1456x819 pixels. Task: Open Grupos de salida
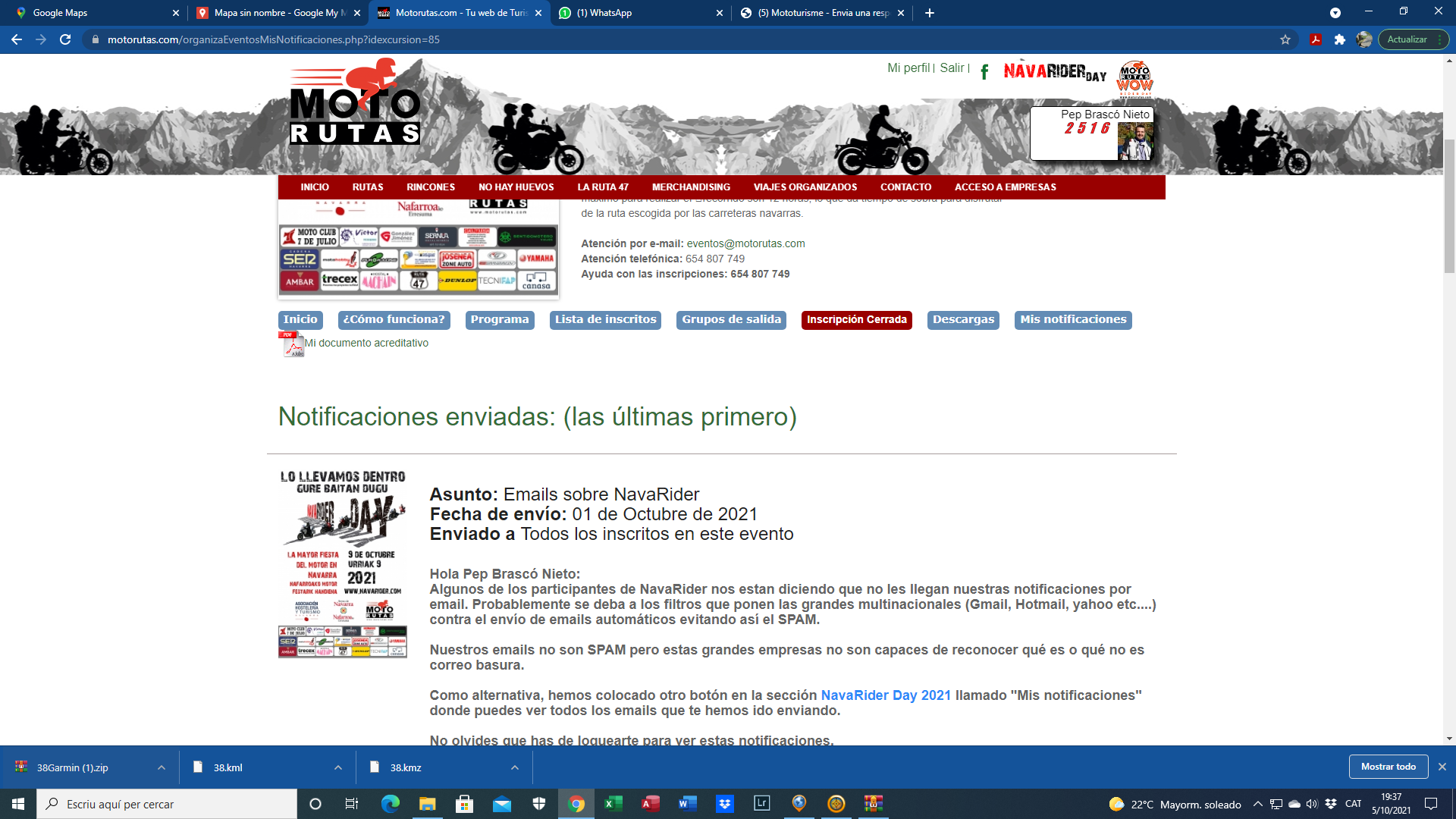731,320
